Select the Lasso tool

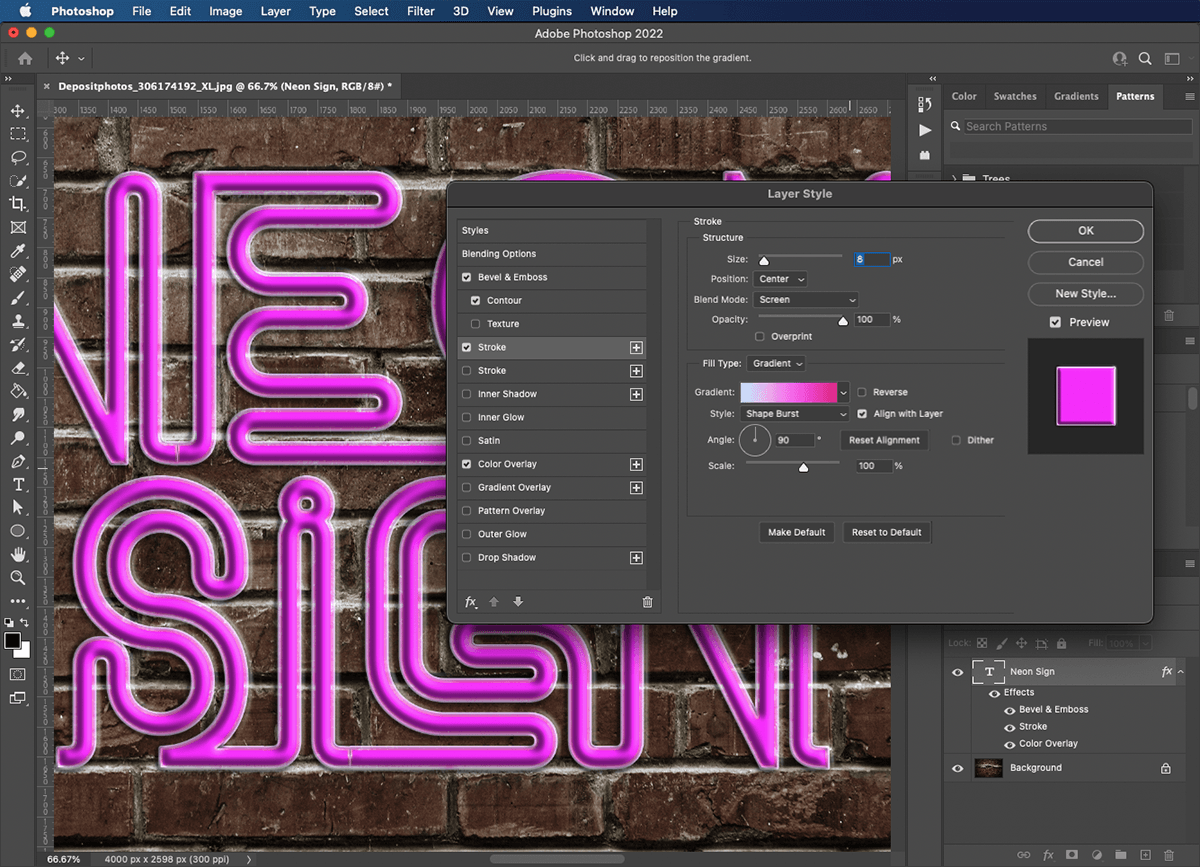[16, 158]
